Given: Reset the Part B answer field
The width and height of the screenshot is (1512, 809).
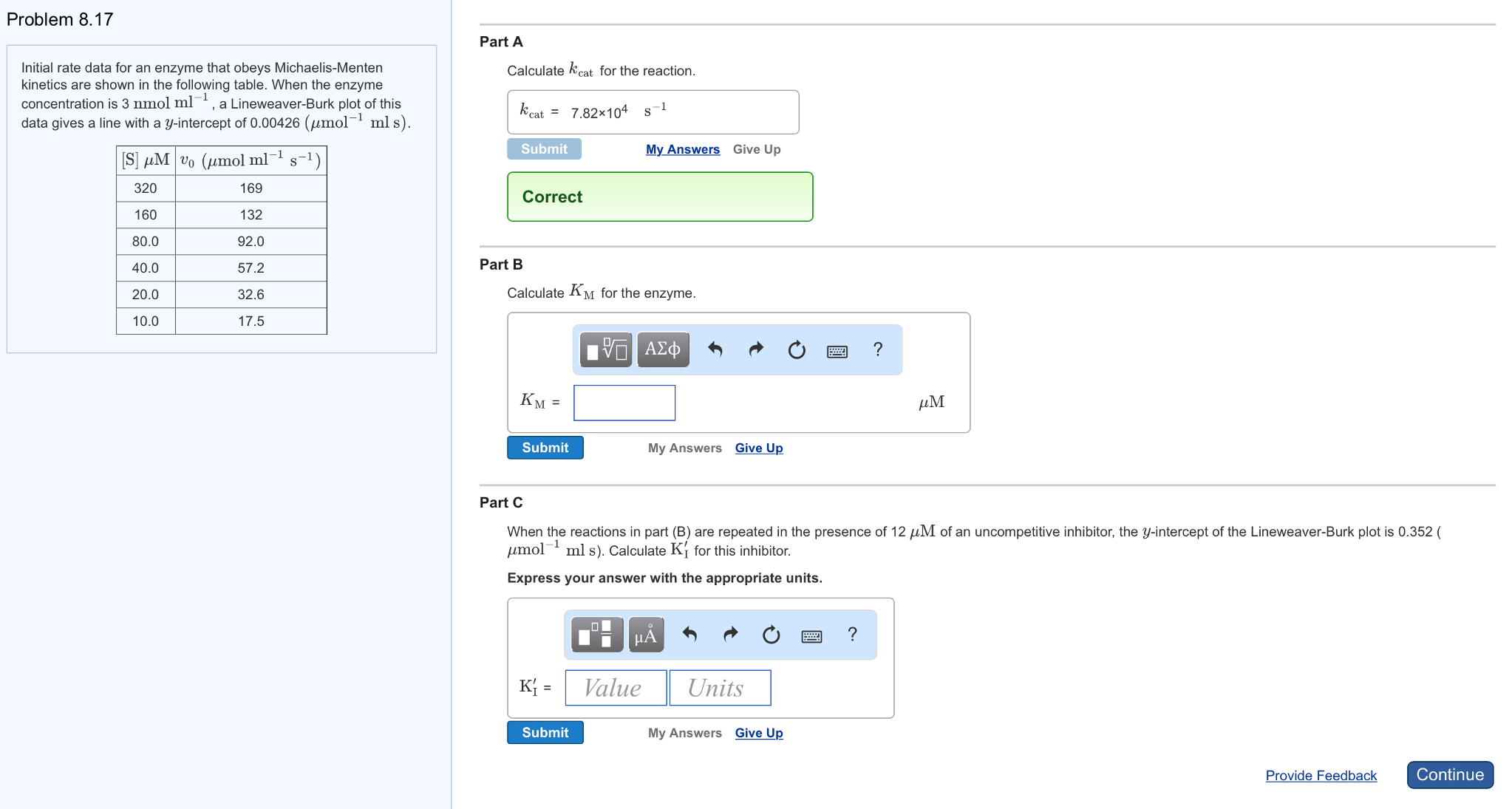Looking at the screenshot, I should 796,349.
